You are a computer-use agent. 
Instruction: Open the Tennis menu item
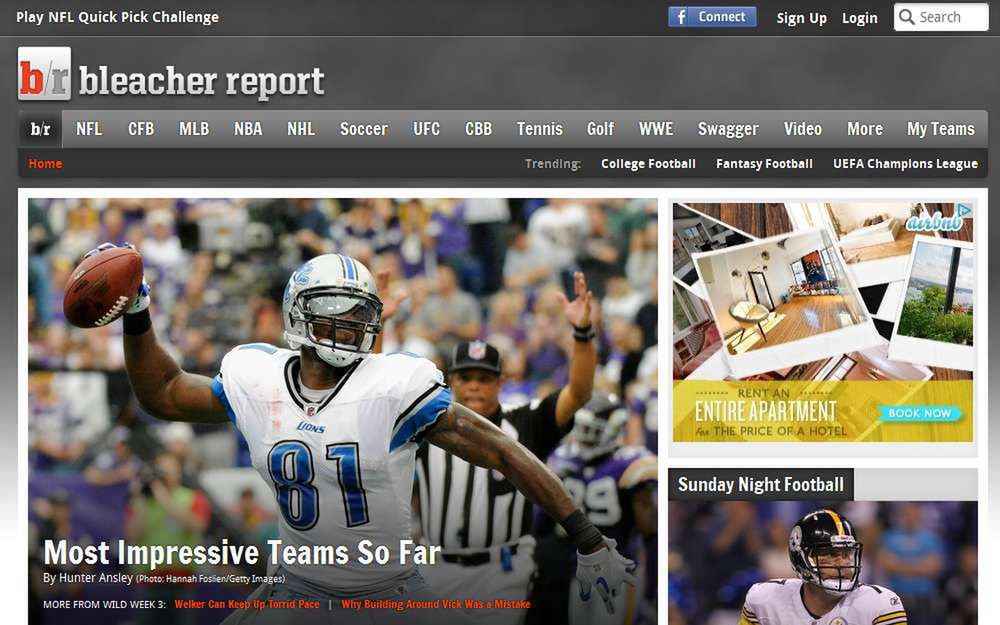click(540, 129)
